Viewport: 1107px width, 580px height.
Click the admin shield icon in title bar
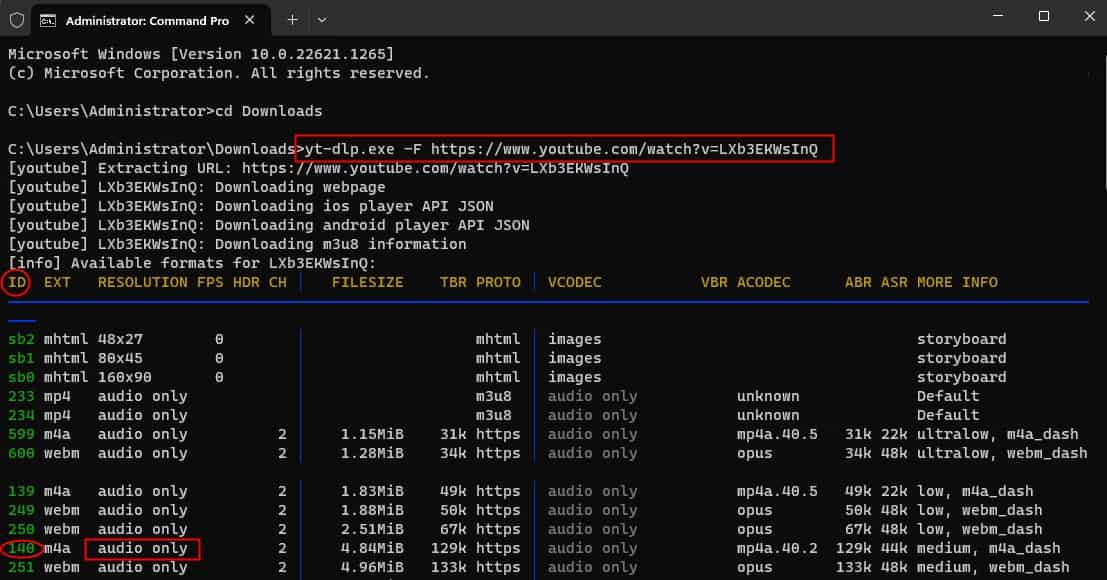[16, 19]
